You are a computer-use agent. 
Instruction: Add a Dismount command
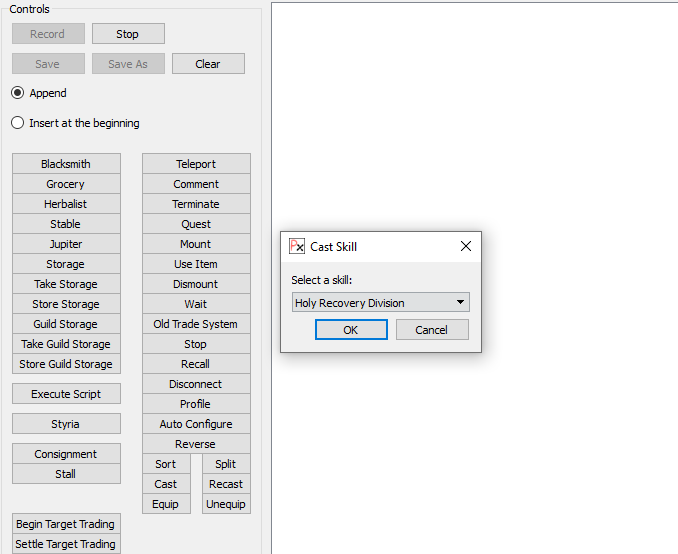point(196,284)
